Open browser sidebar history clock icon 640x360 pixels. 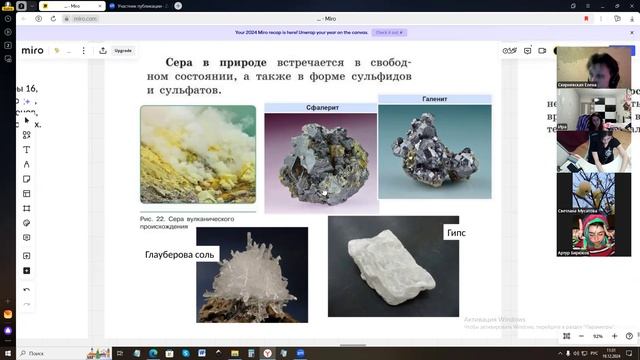tap(8, 19)
